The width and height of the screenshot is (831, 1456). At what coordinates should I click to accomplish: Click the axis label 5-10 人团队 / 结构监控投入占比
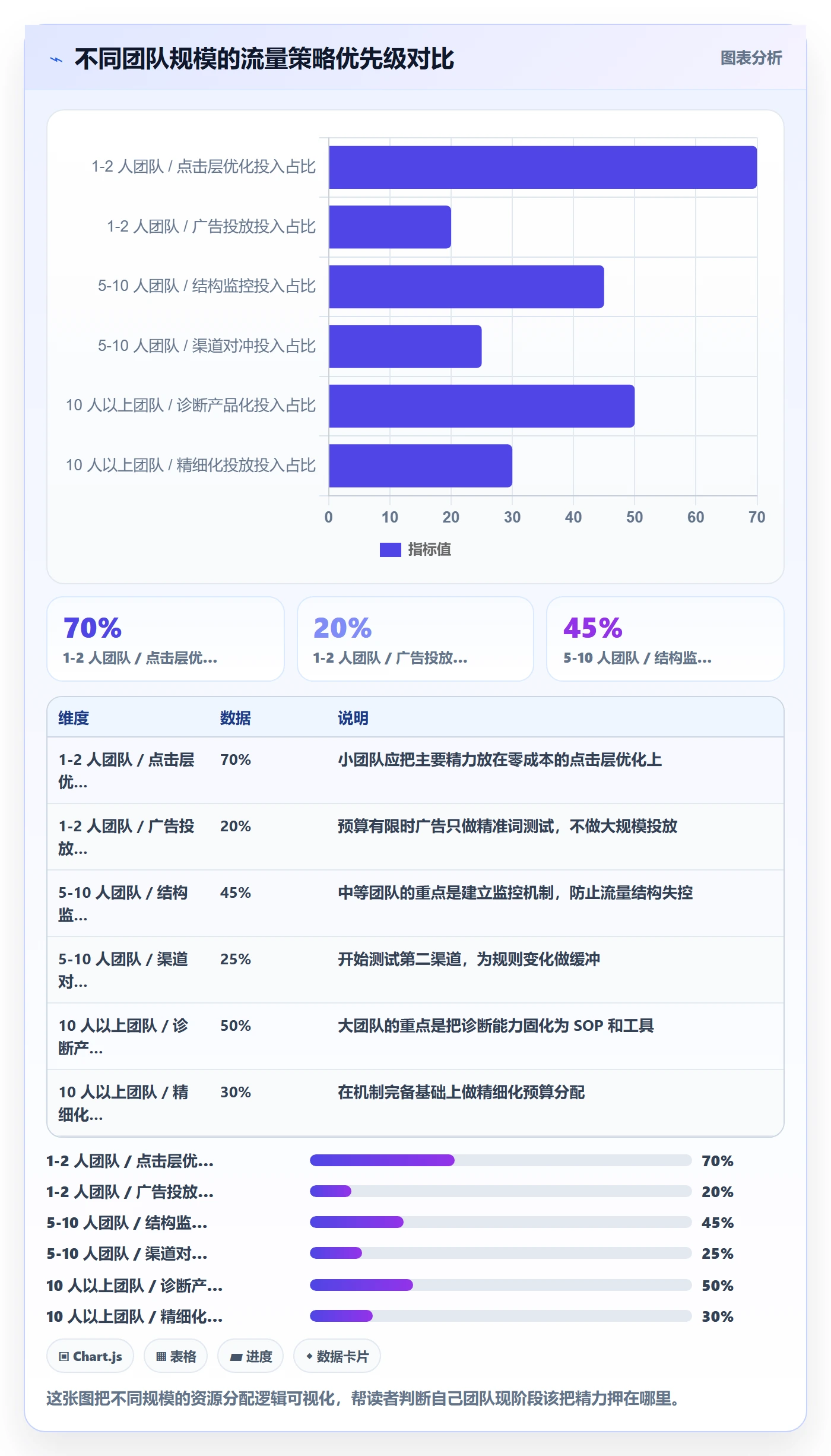pyautogui.click(x=207, y=286)
